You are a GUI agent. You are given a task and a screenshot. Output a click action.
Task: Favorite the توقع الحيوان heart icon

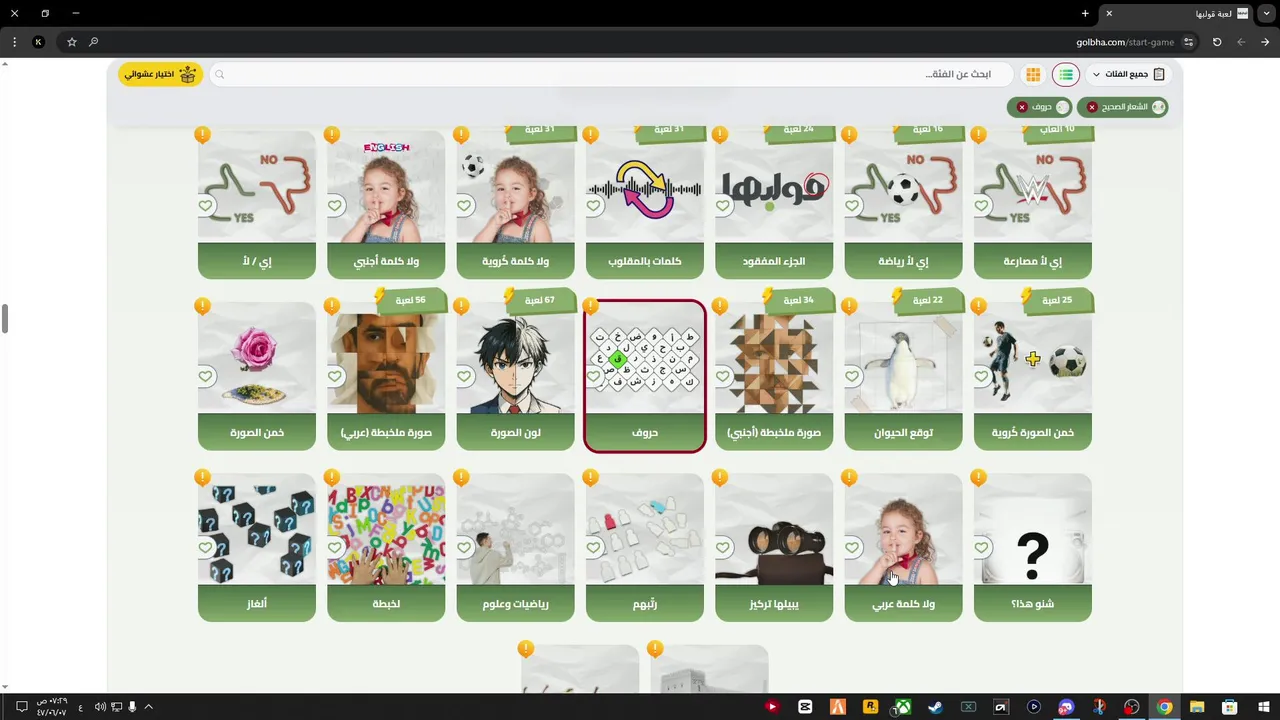pos(852,377)
